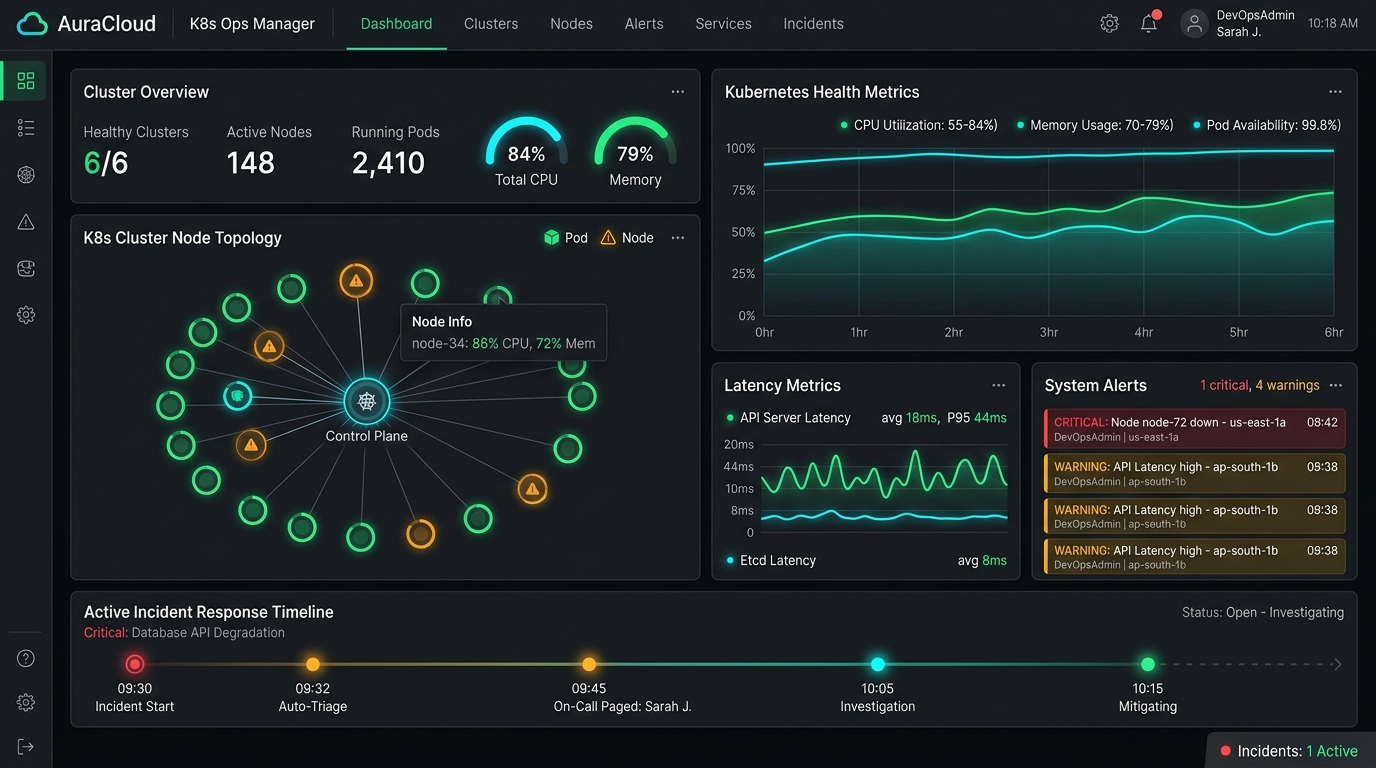
Task: Open Latency Metrics options menu
Action: [998, 386]
